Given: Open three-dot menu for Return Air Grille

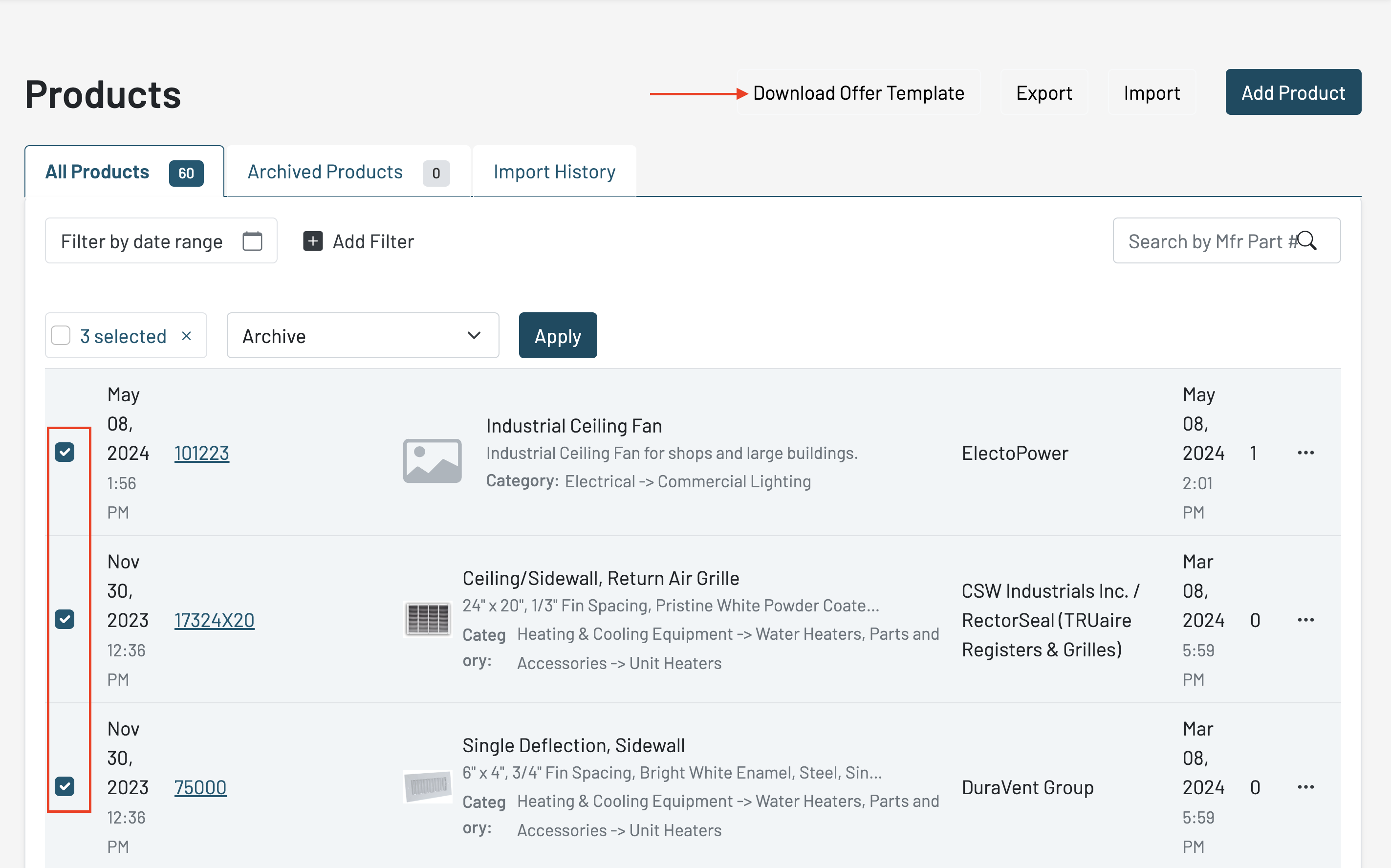Looking at the screenshot, I should coord(1305,620).
